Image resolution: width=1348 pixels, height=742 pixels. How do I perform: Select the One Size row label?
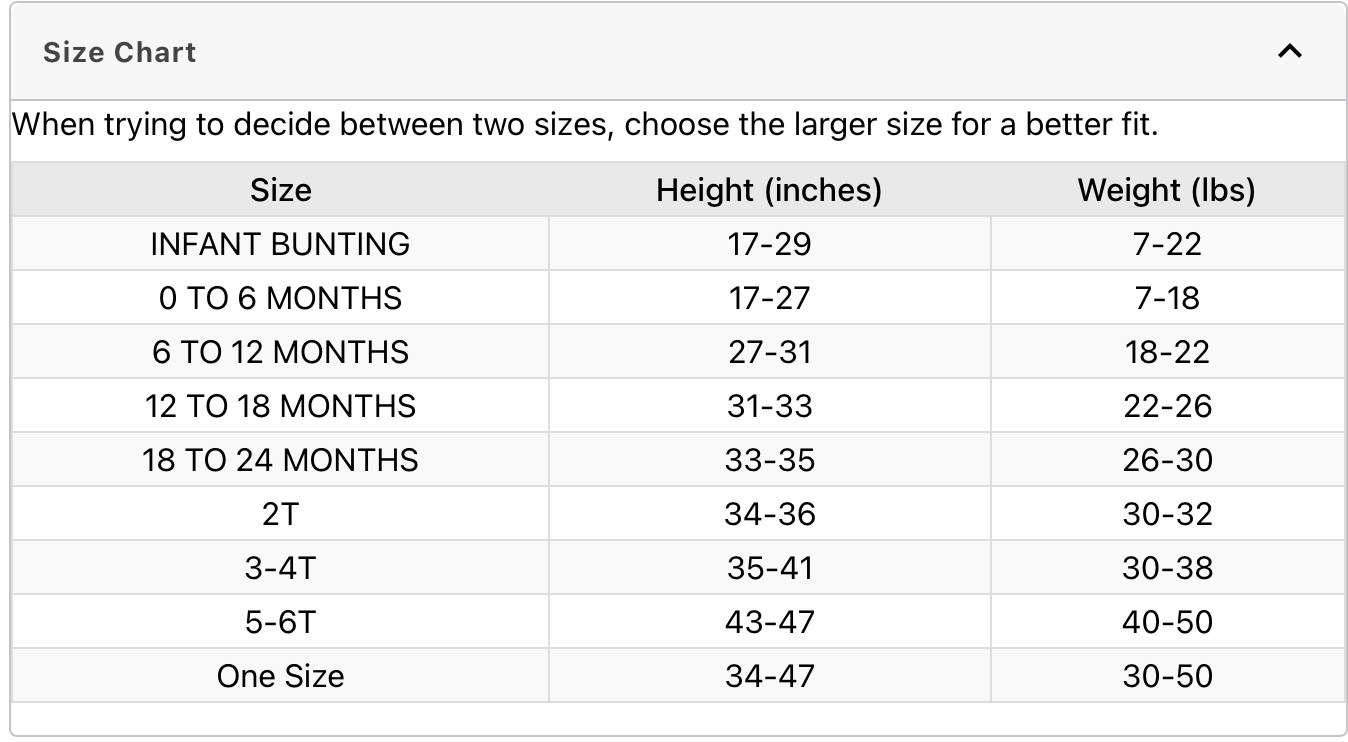pos(280,676)
